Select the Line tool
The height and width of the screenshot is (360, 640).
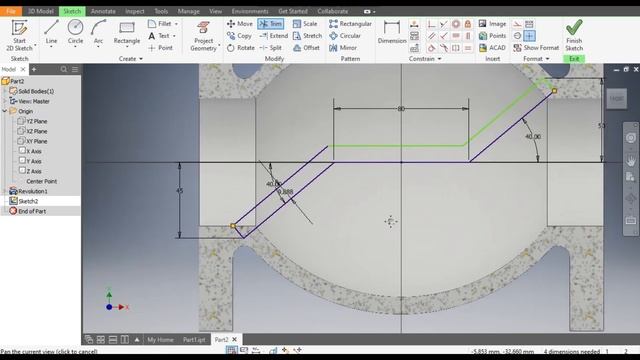pyautogui.click(x=51, y=33)
